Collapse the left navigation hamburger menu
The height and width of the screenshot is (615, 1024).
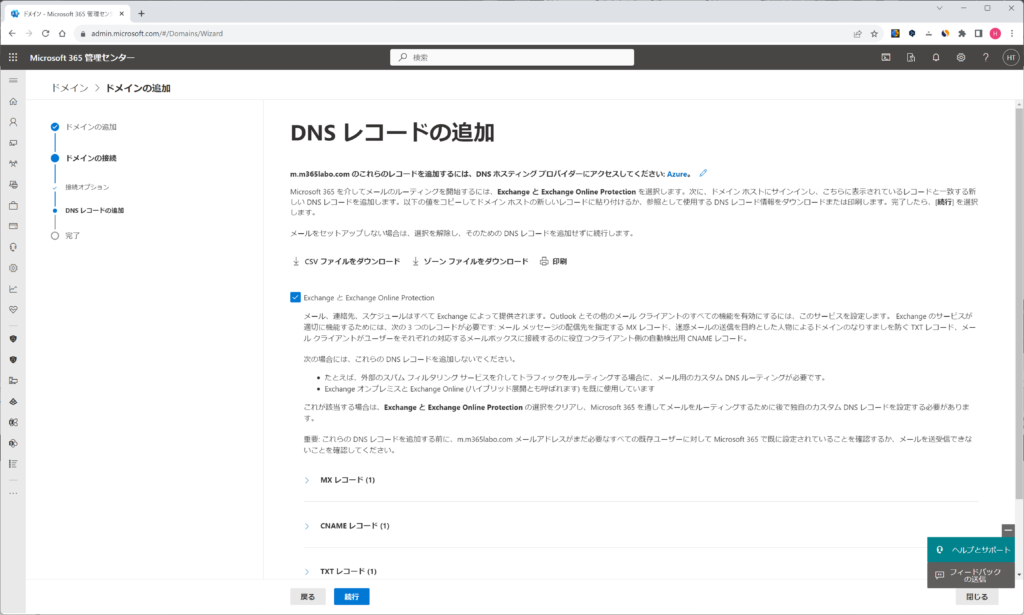tap(13, 80)
